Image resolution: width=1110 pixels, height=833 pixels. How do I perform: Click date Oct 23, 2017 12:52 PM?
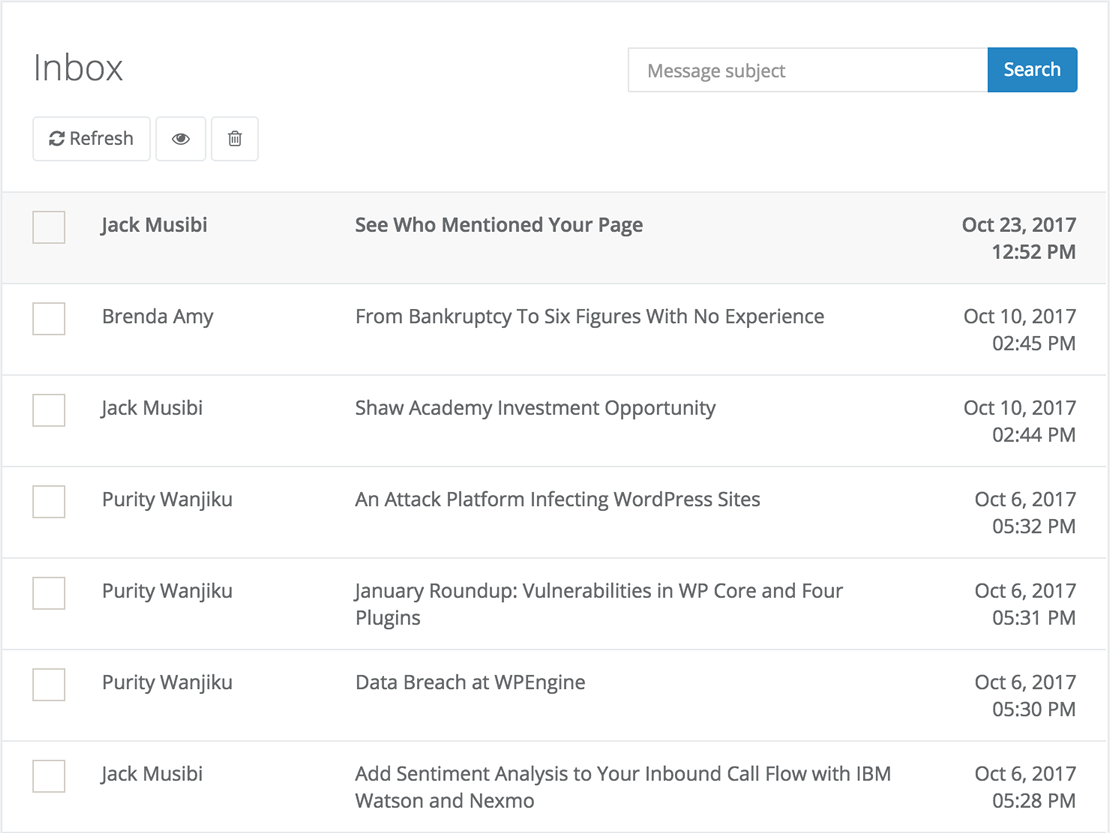(1019, 239)
